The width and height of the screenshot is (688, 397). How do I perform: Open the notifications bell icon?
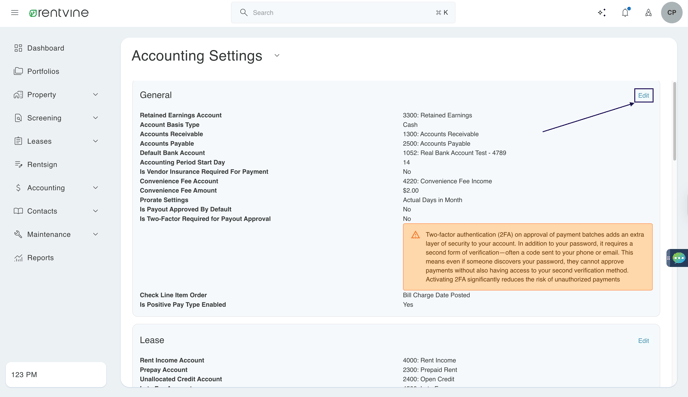tap(625, 12)
